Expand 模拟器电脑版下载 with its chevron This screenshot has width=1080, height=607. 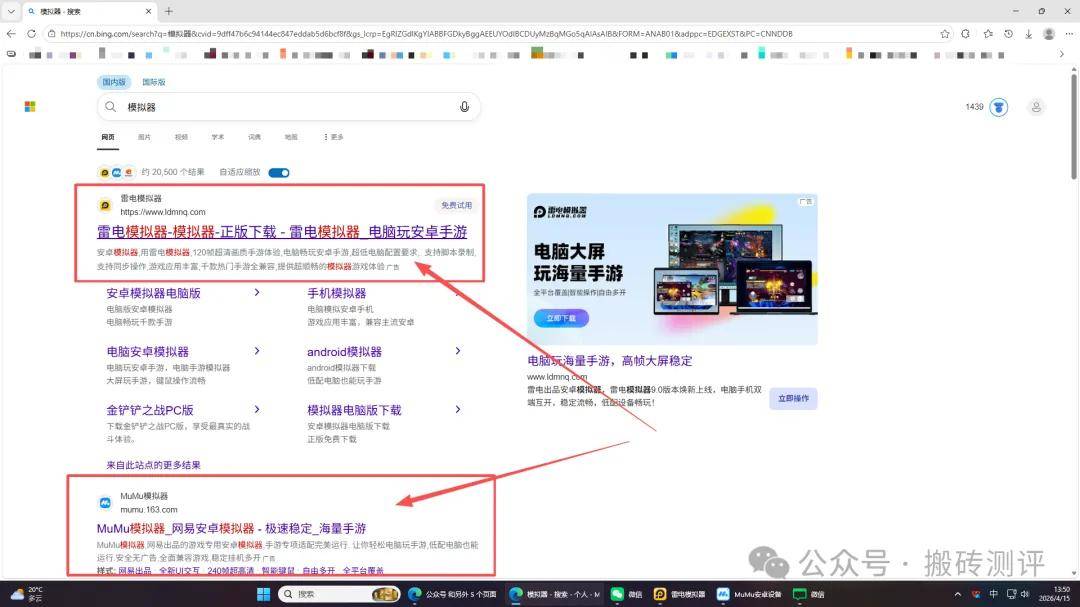click(x=458, y=409)
